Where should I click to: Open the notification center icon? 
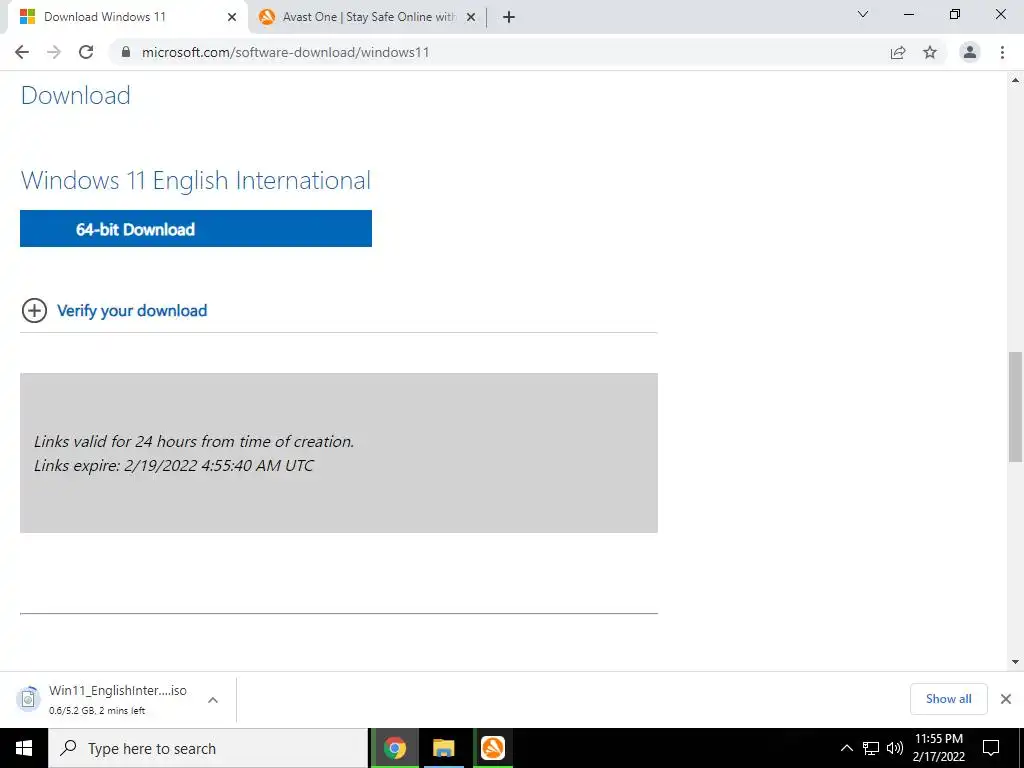[x=991, y=748]
